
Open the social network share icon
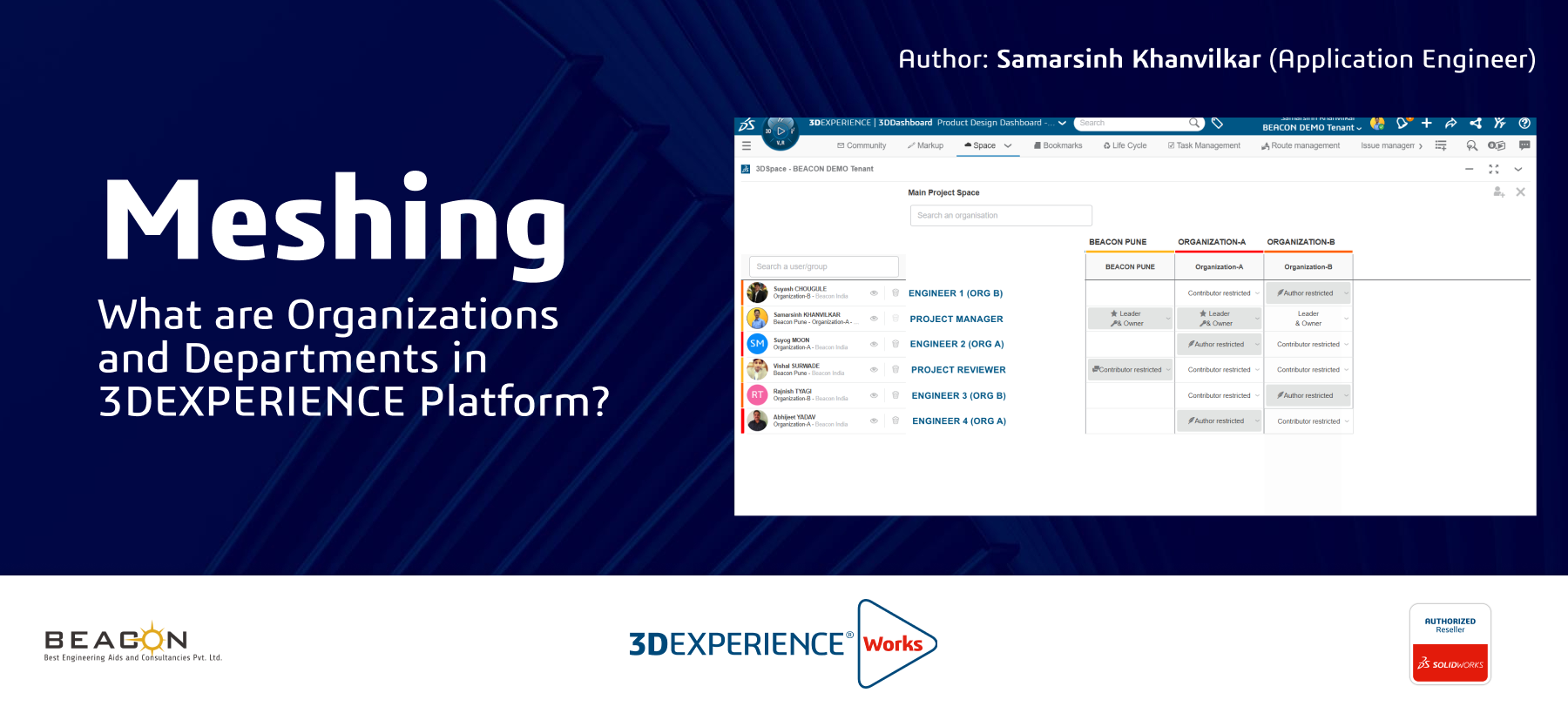click(1475, 124)
